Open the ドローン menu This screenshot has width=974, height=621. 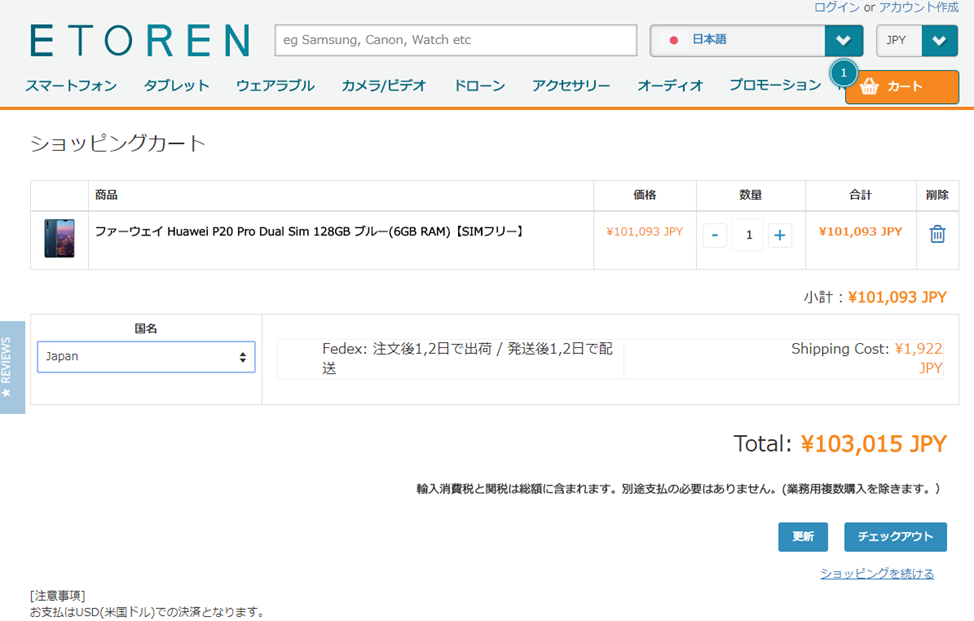pos(480,86)
